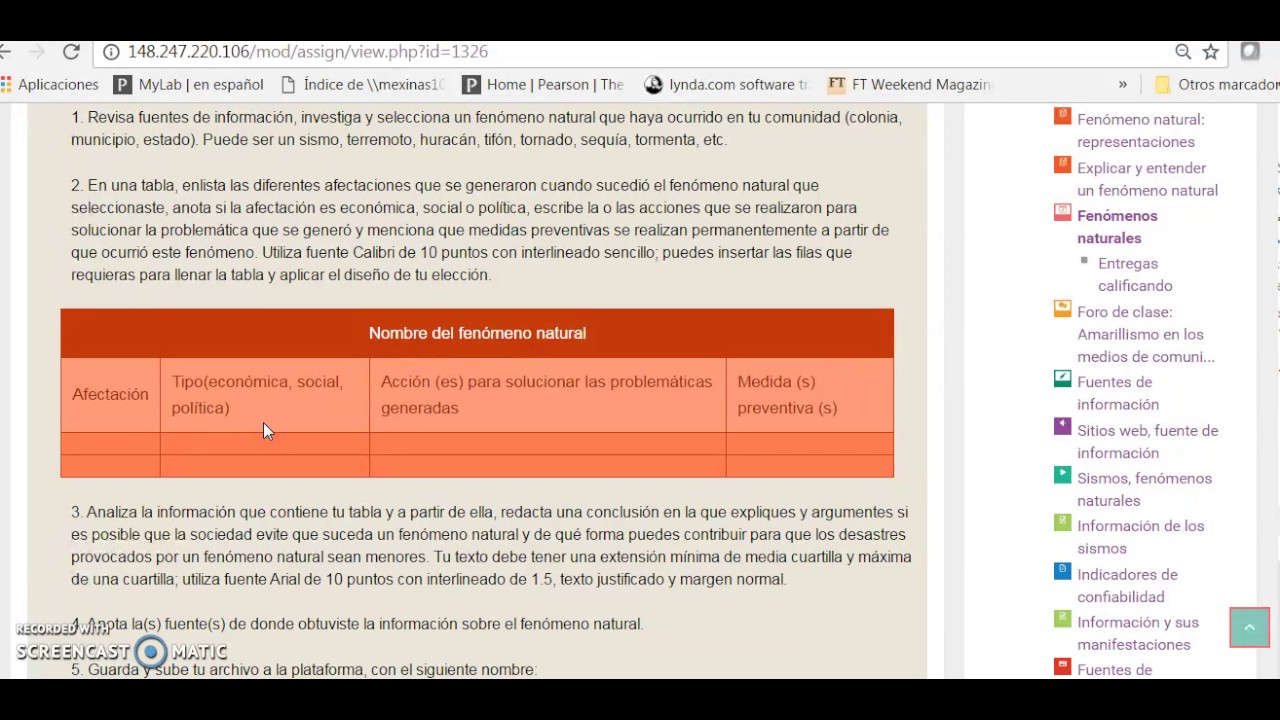Open the Fenómenos naturales sidebar item
The image size is (1280, 720).
[x=1117, y=227]
